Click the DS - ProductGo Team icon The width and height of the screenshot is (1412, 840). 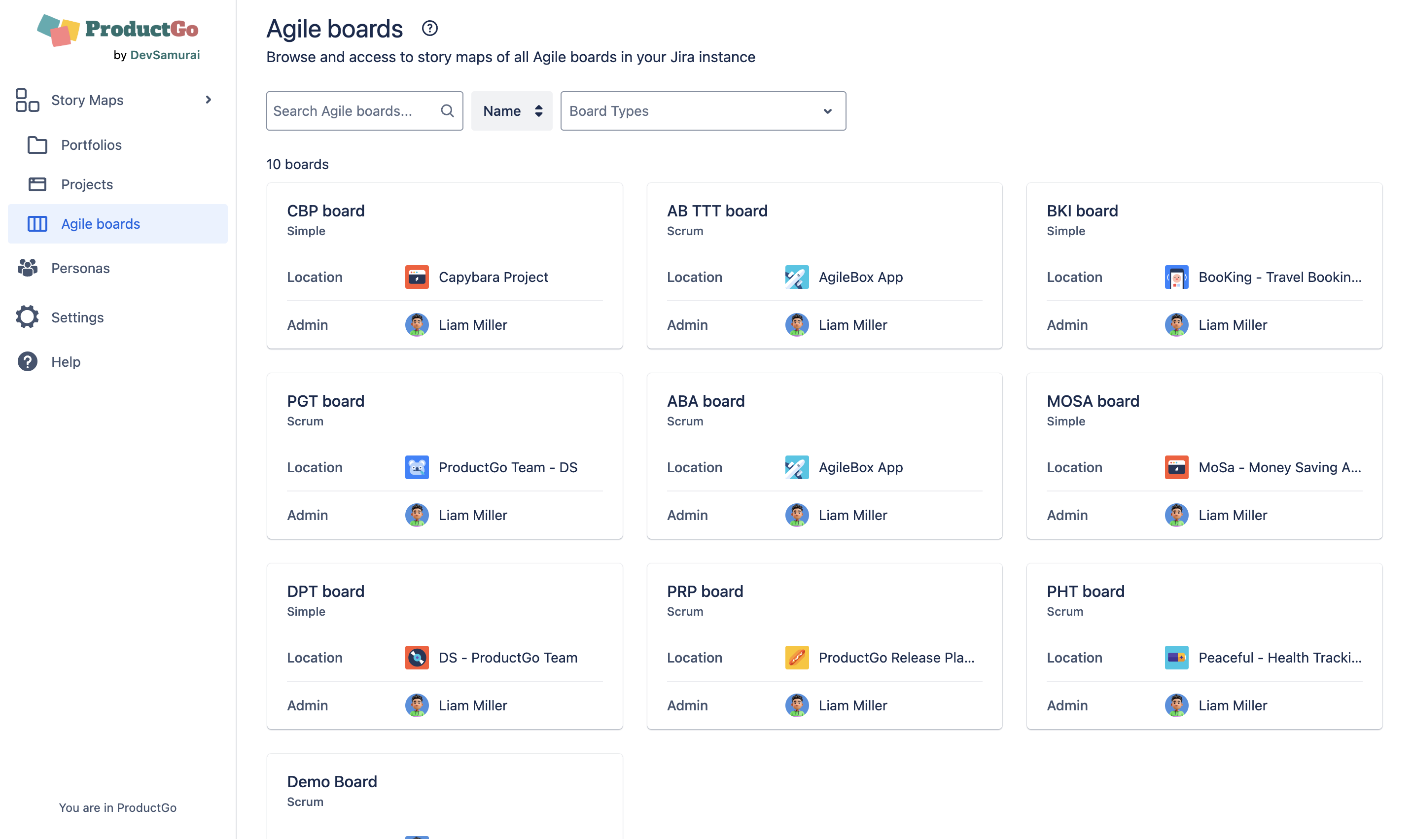(417, 658)
